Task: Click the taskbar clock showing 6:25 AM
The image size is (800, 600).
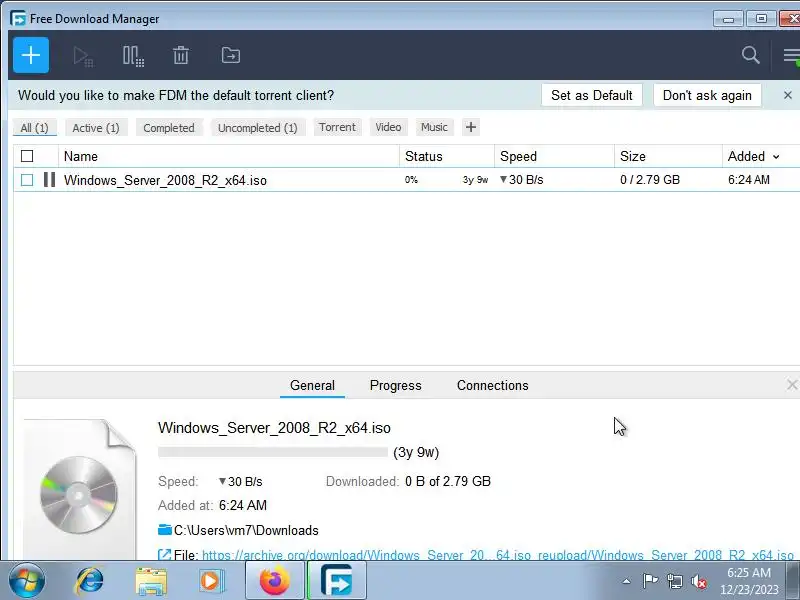Action: pos(749,581)
